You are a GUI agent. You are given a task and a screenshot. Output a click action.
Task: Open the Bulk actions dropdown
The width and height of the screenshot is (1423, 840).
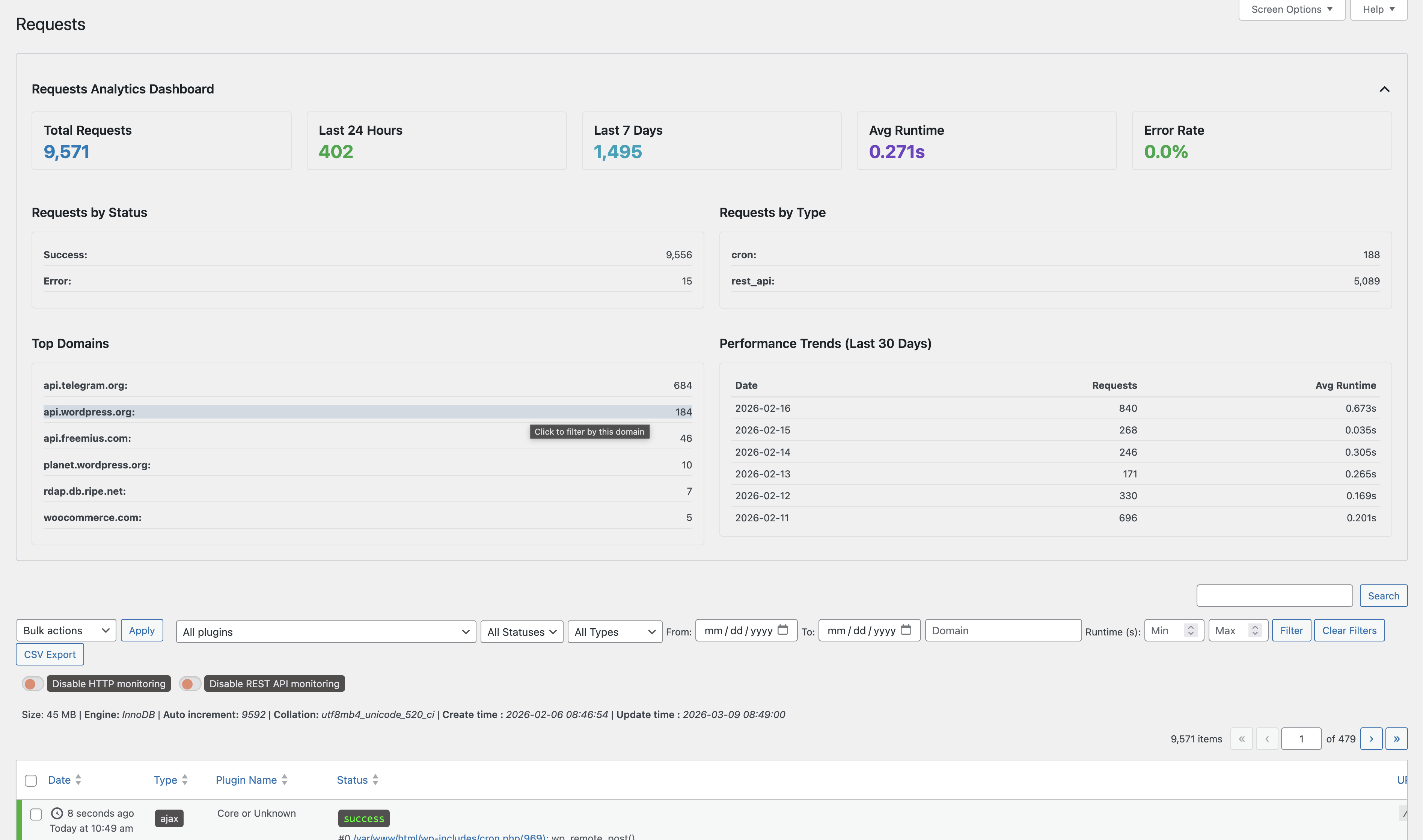66,631
